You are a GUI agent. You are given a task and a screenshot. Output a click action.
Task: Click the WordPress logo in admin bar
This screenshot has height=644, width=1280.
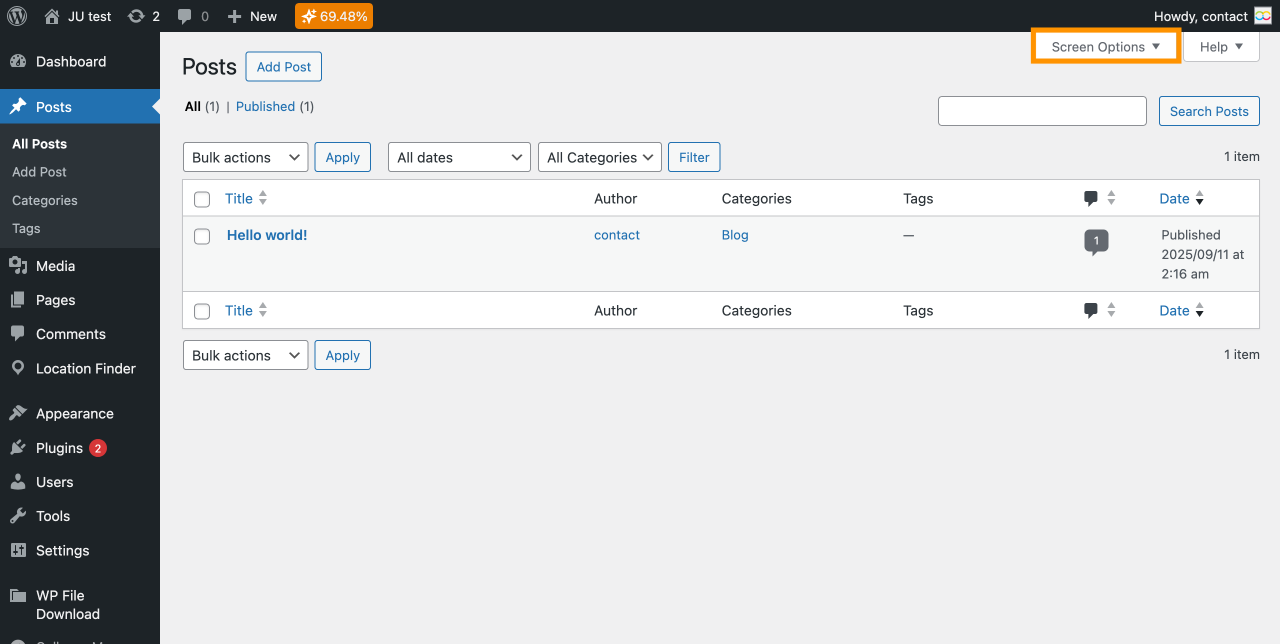click(x=17, y=16)
